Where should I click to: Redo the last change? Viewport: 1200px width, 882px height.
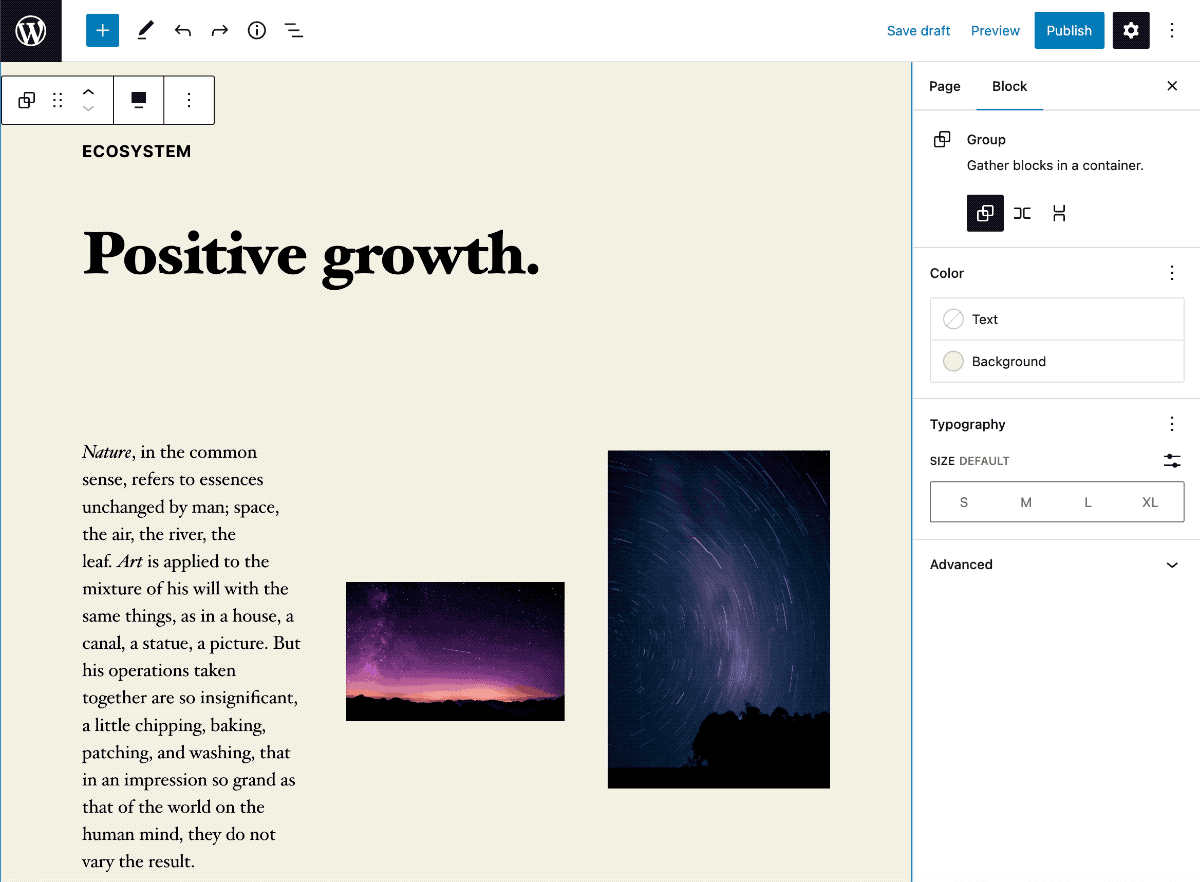220,31
